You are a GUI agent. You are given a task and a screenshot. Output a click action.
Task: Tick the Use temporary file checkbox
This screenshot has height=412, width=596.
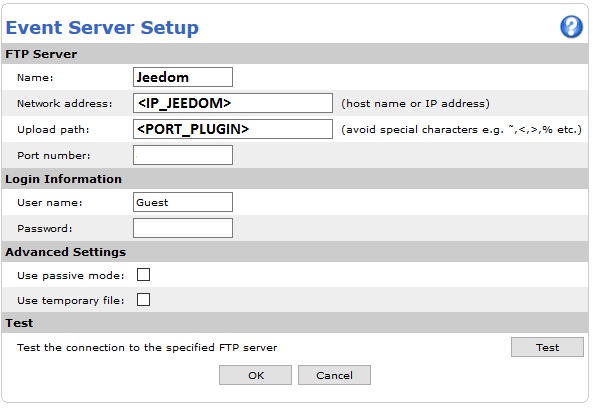pyautogui.click(x=143, y=299)
